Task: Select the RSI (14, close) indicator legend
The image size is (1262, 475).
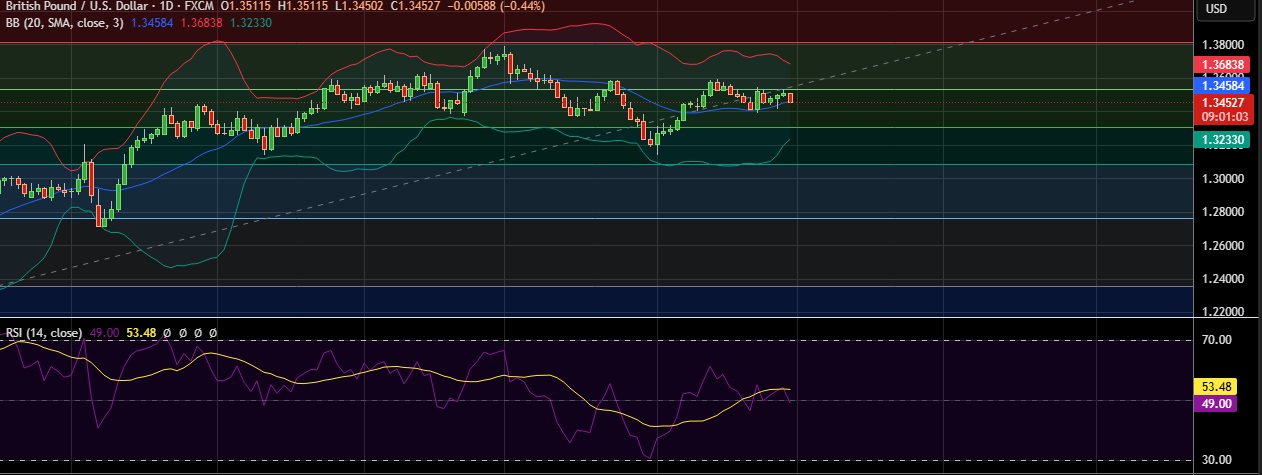Action: (43, 332)
